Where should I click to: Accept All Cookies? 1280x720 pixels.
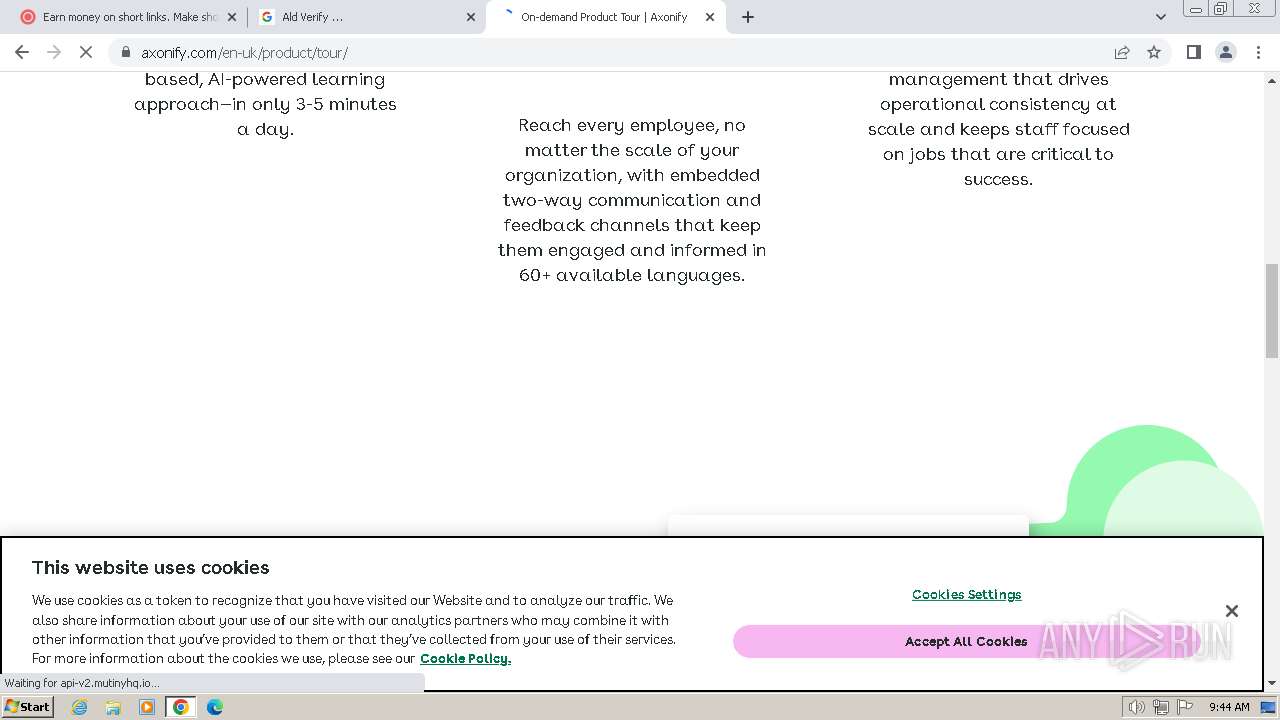click(x=966, y=641)
